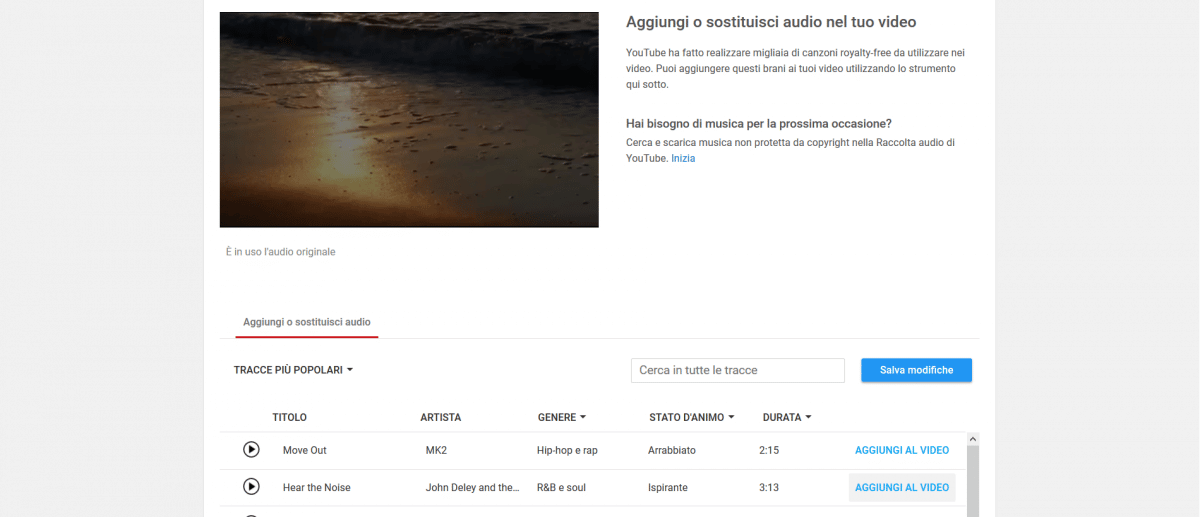Expand the Tracce più popolari dropdown
The image size is (1200, 517).
click(x=293, y=370)
